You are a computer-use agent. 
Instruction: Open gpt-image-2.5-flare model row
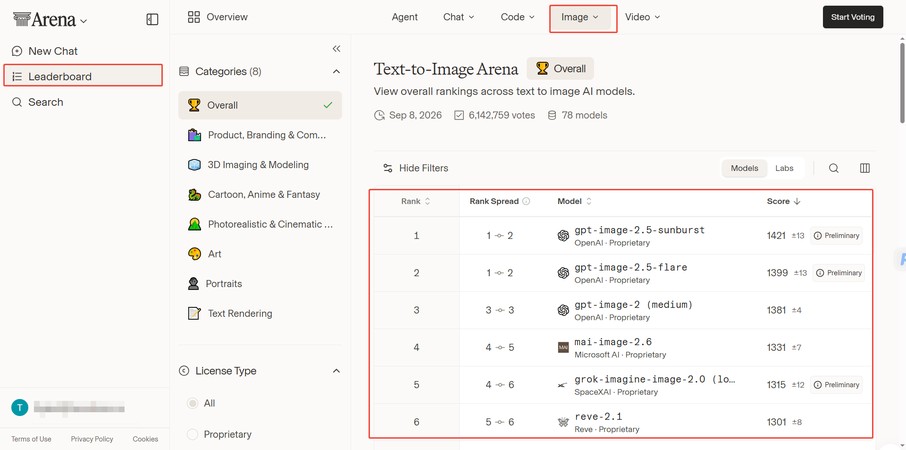[623, 273]
